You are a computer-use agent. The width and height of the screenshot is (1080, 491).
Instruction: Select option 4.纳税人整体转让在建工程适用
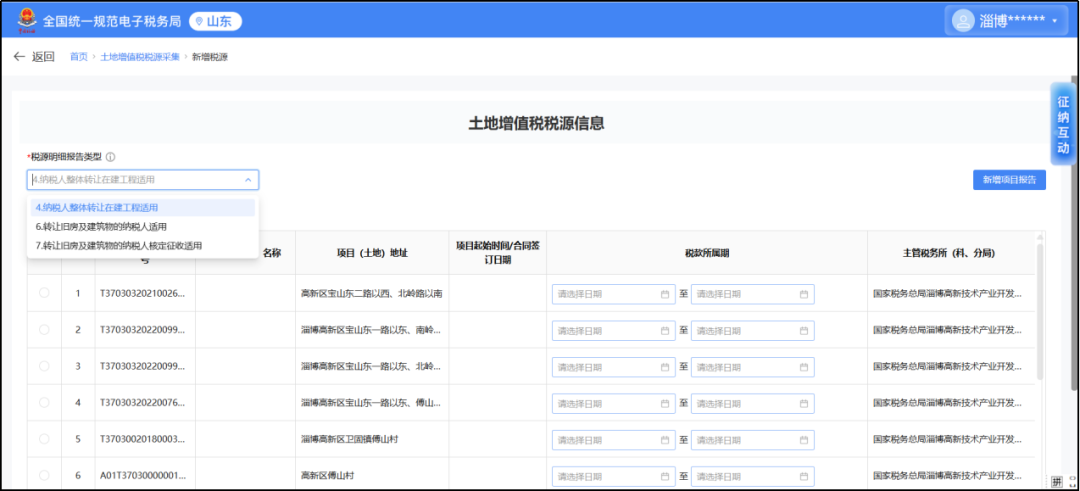pyautogui.click(x=97, y=207)
